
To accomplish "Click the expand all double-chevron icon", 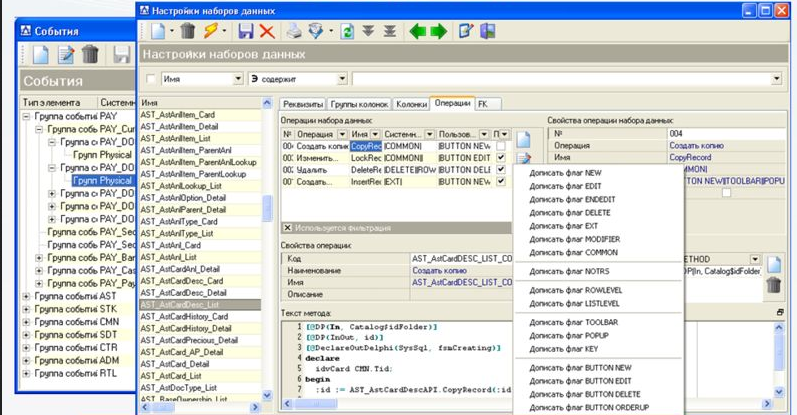I will (369, 31).
